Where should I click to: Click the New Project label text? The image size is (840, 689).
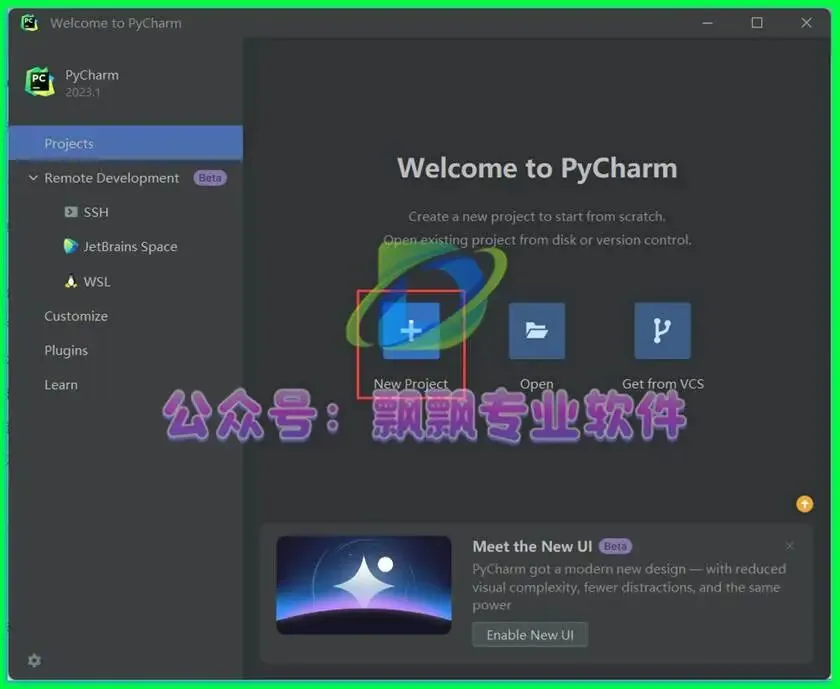pyautogui.click(x=411, y=384)
